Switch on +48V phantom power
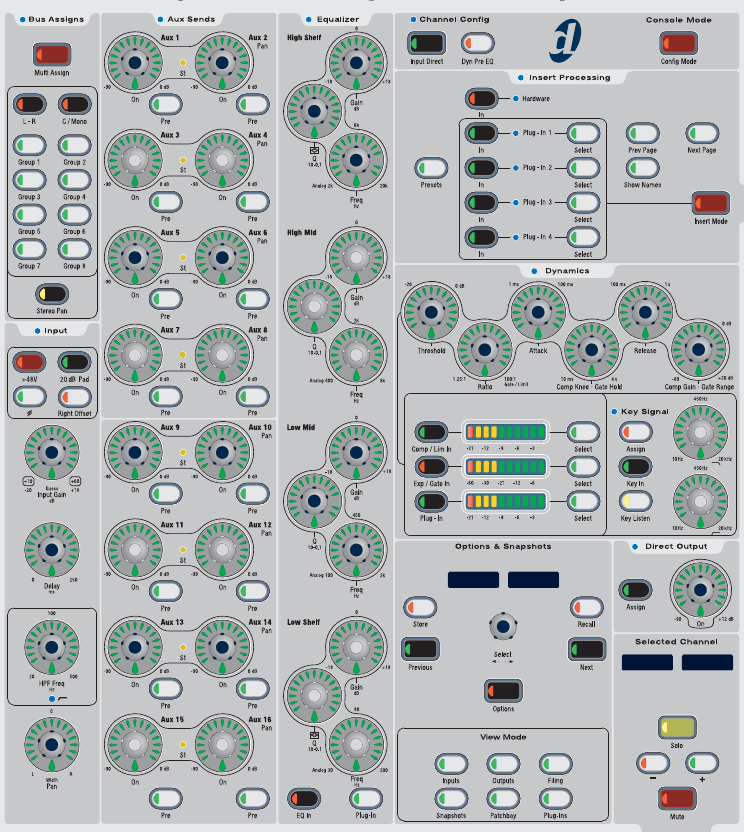The width and height of the screenshot is (744, 832). [x=30, y=362]
